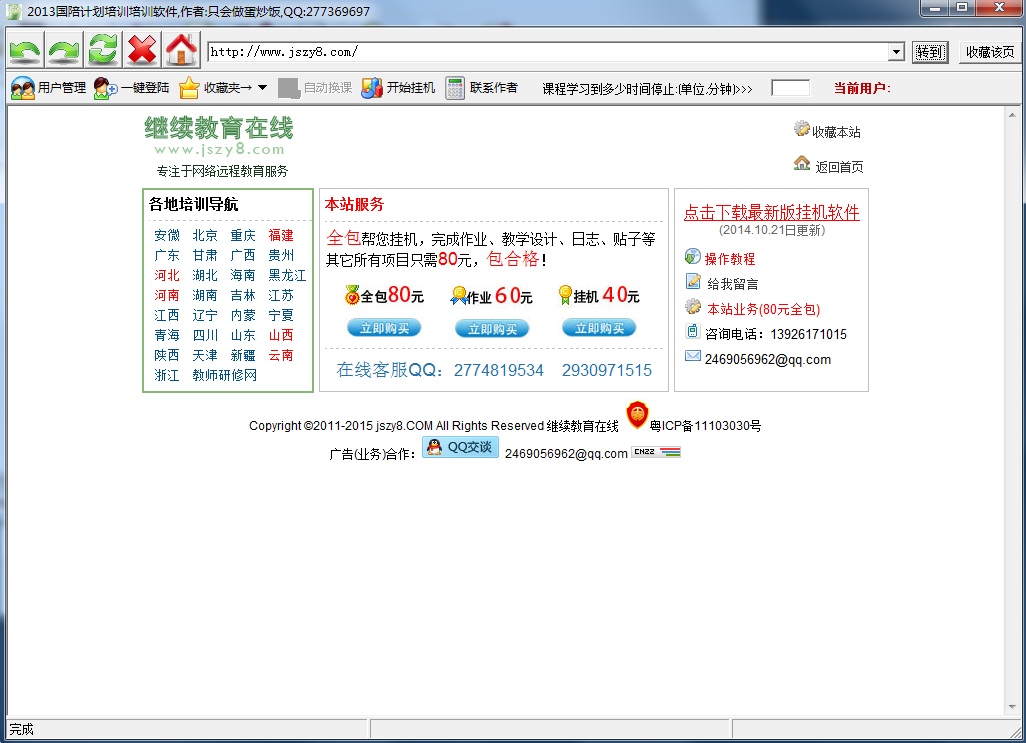This screenshot has height=743, width=1026.
Task: Open 浙江 training link
Action: tap(167, 375)
